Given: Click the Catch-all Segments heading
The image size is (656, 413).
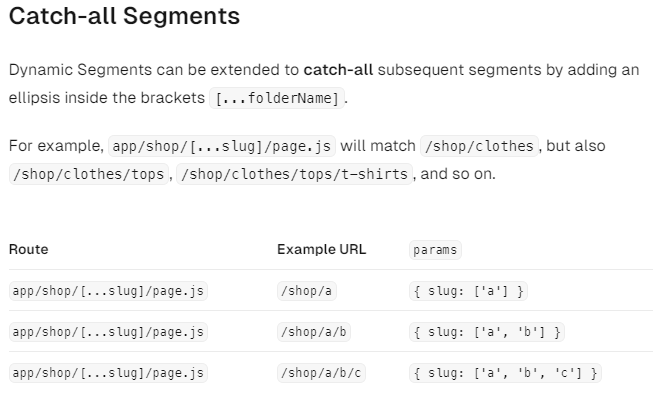Looking at the screenshot, I should click(x=124, y=17).
